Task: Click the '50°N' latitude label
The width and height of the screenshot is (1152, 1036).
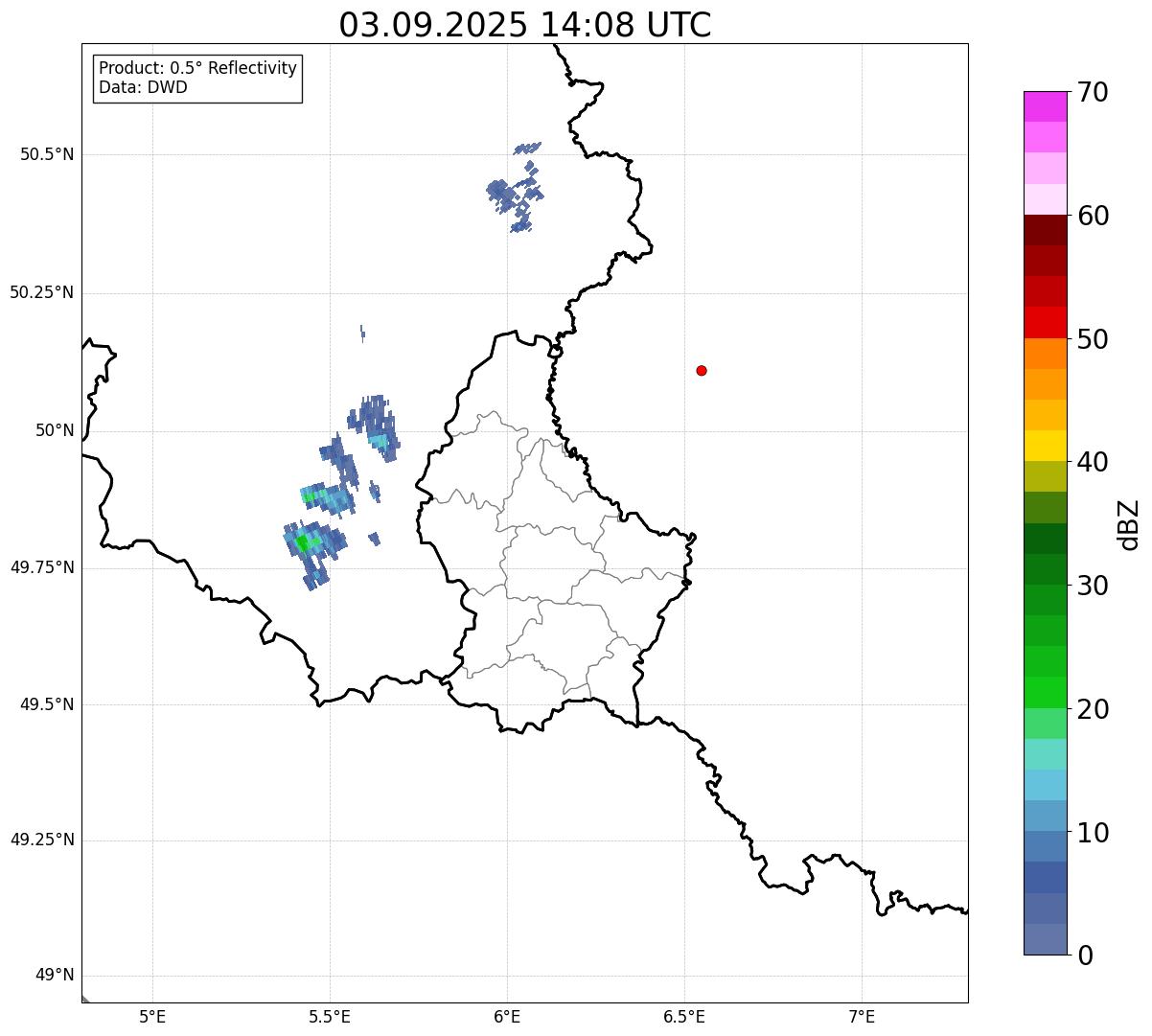Action: pyautogui.click(x=55, y=430)
